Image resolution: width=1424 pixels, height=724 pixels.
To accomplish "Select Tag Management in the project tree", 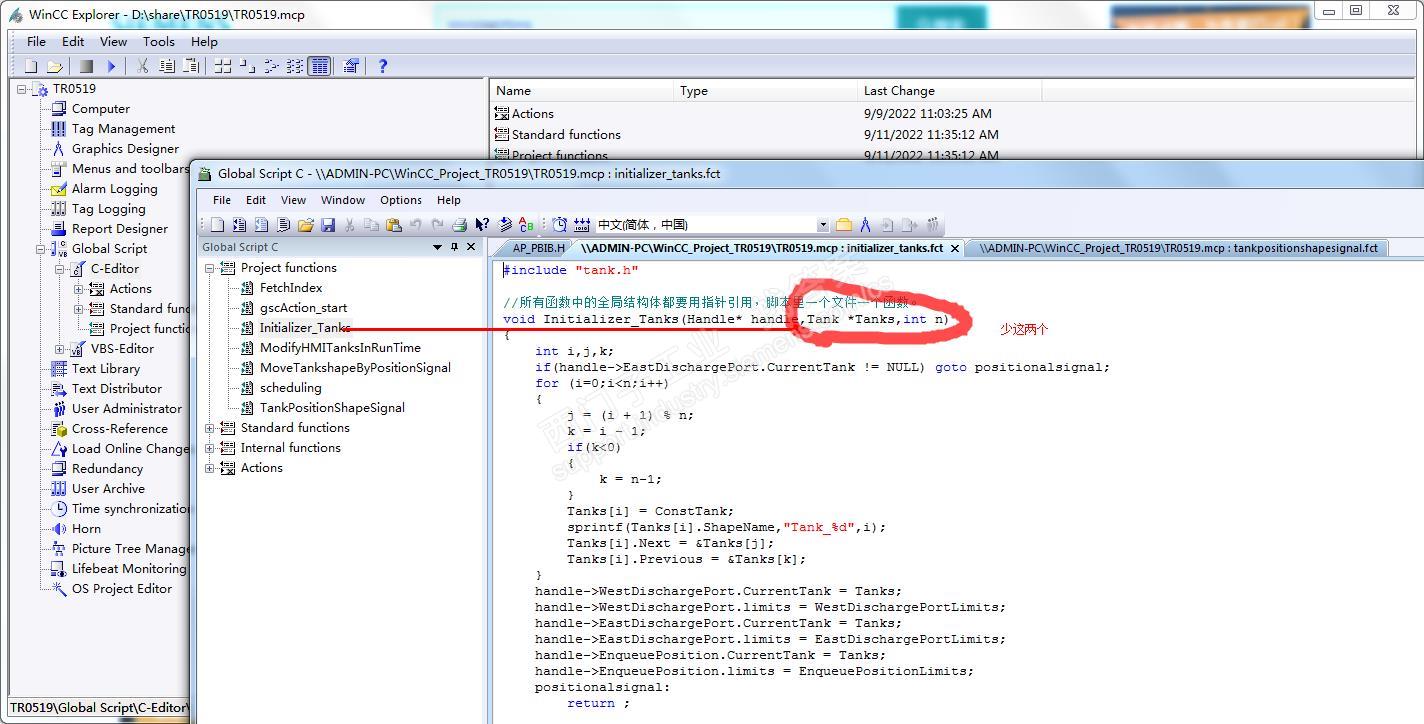I will coord(123,129).
